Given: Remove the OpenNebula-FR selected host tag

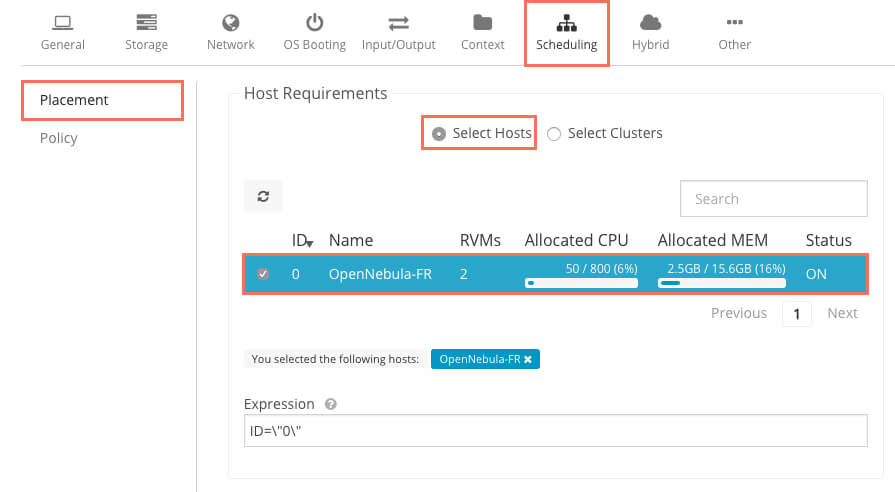Looking at the screenshot, I should pos(527,359).
